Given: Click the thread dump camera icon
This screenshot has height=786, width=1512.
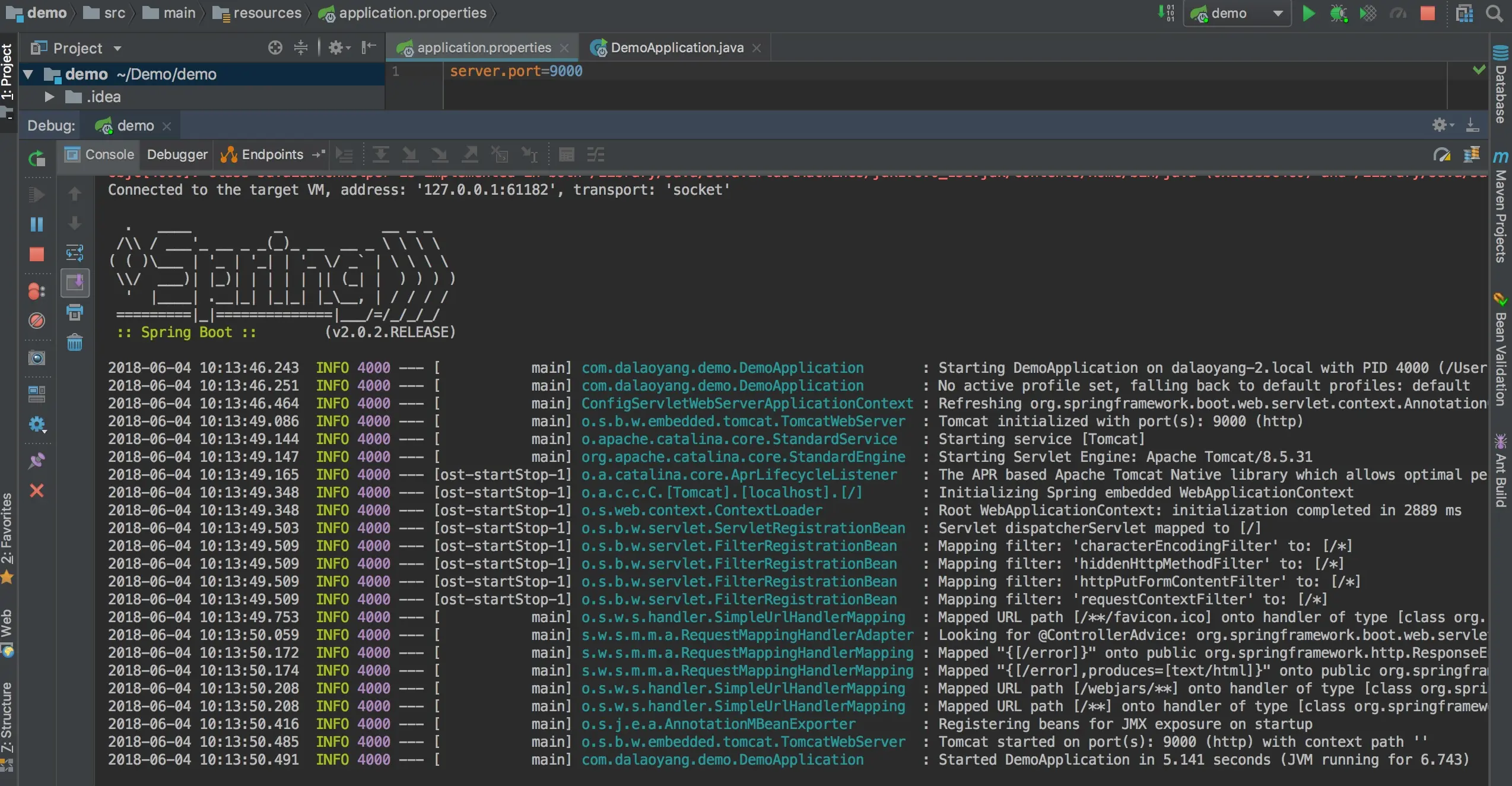Looking at the screenshot, I should pyautogui.click(x=37, y=358).
